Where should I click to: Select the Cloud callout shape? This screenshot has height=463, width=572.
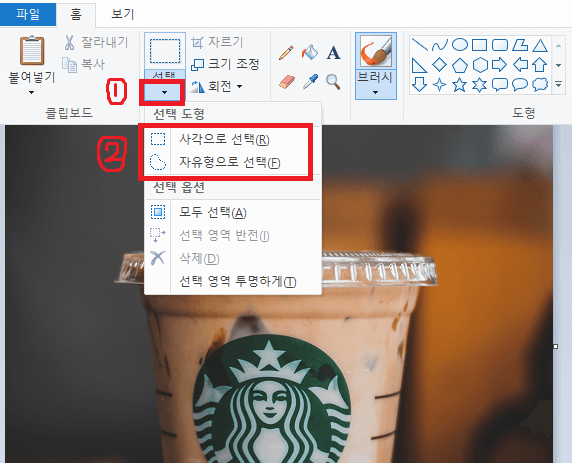540,85
